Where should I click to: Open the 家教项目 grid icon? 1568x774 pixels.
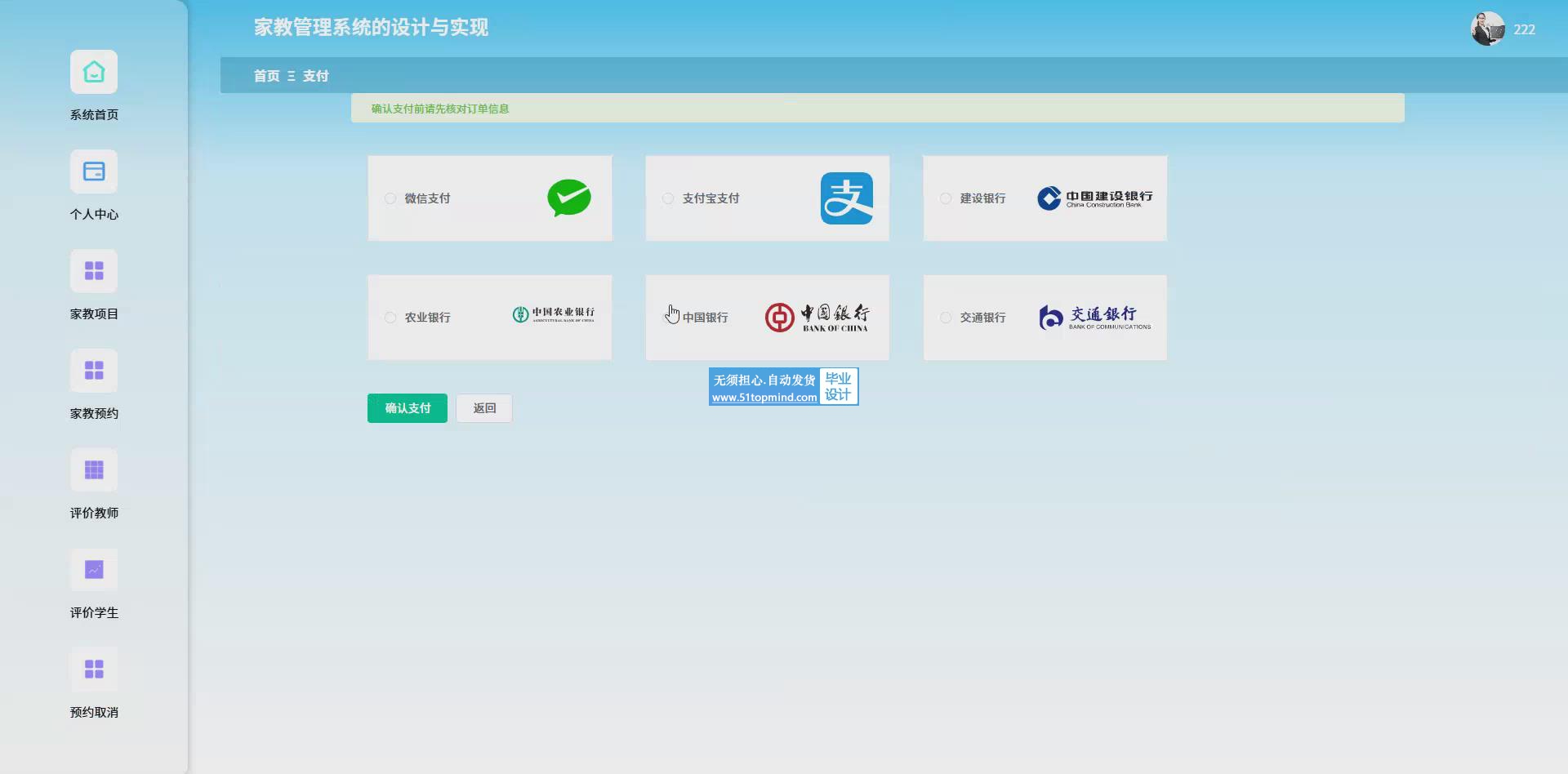[94, 271]
